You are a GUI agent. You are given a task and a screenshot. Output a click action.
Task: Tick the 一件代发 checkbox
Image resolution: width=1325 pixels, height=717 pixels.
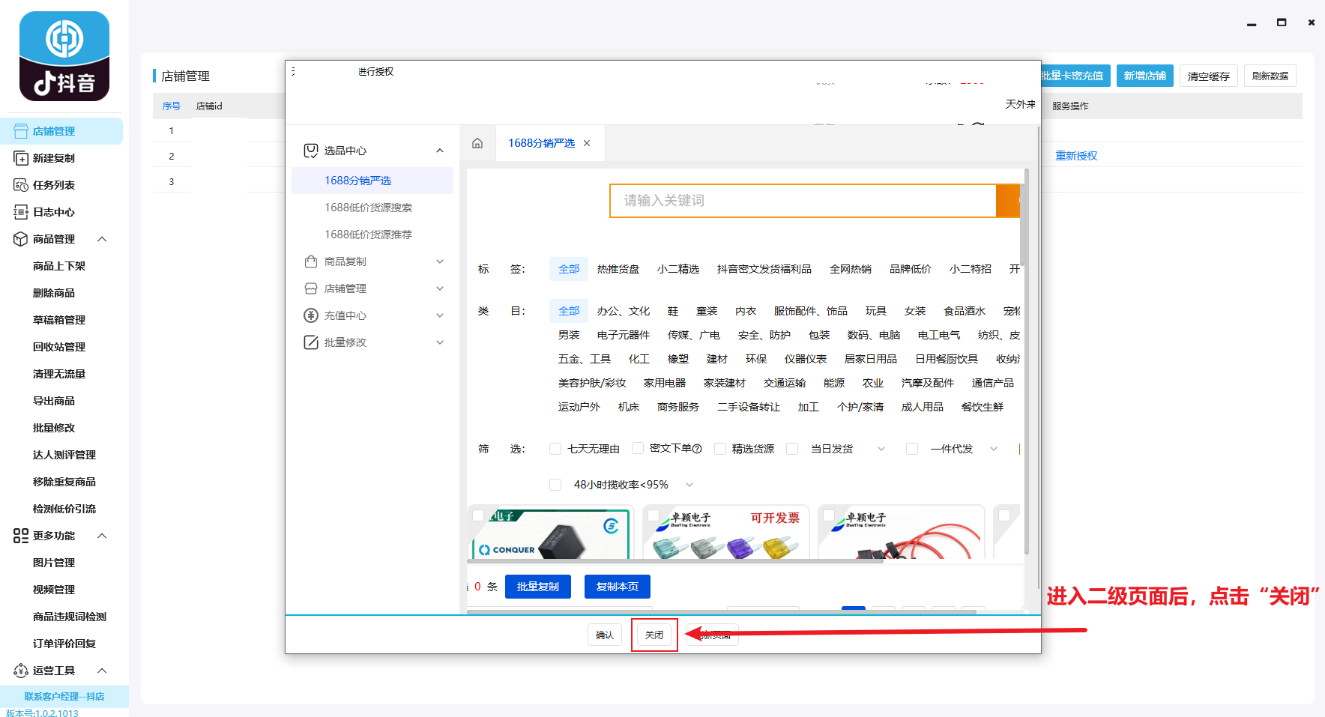tap(912, 449)
